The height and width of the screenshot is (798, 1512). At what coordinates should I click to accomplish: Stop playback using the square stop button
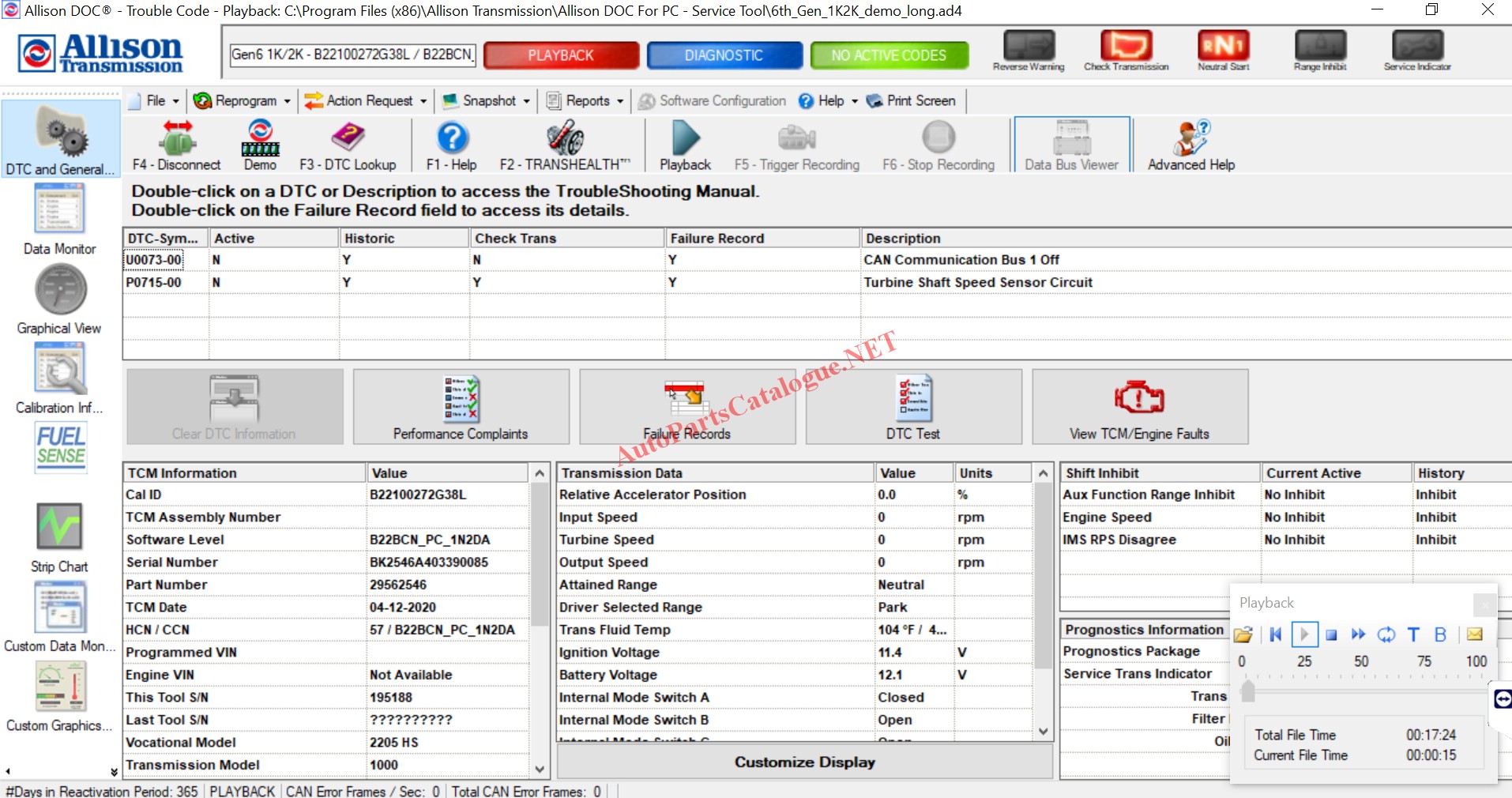pos(1331,634)
